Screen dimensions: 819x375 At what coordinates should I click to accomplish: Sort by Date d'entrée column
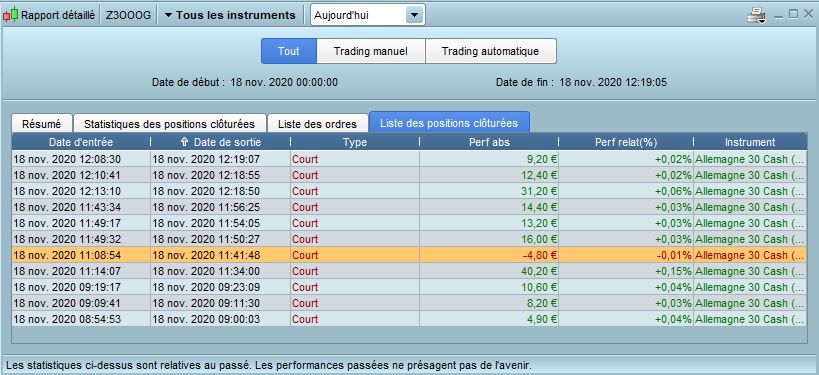[81, 142]
